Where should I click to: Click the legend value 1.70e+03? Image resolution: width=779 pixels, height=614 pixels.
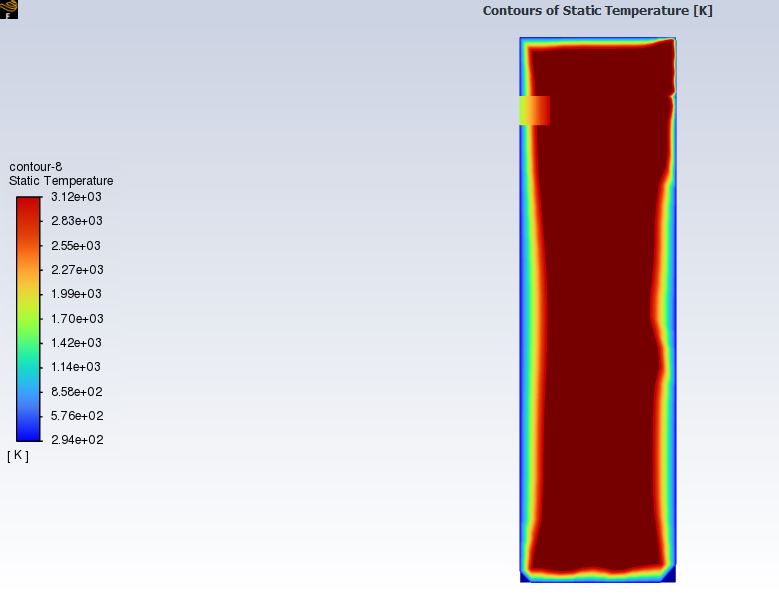point(77,318)
